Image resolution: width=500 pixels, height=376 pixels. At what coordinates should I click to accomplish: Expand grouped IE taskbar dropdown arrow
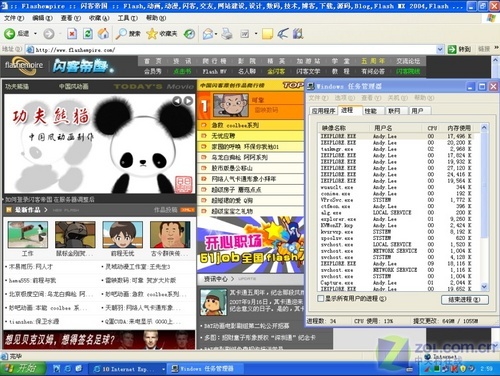pos(163,369)
